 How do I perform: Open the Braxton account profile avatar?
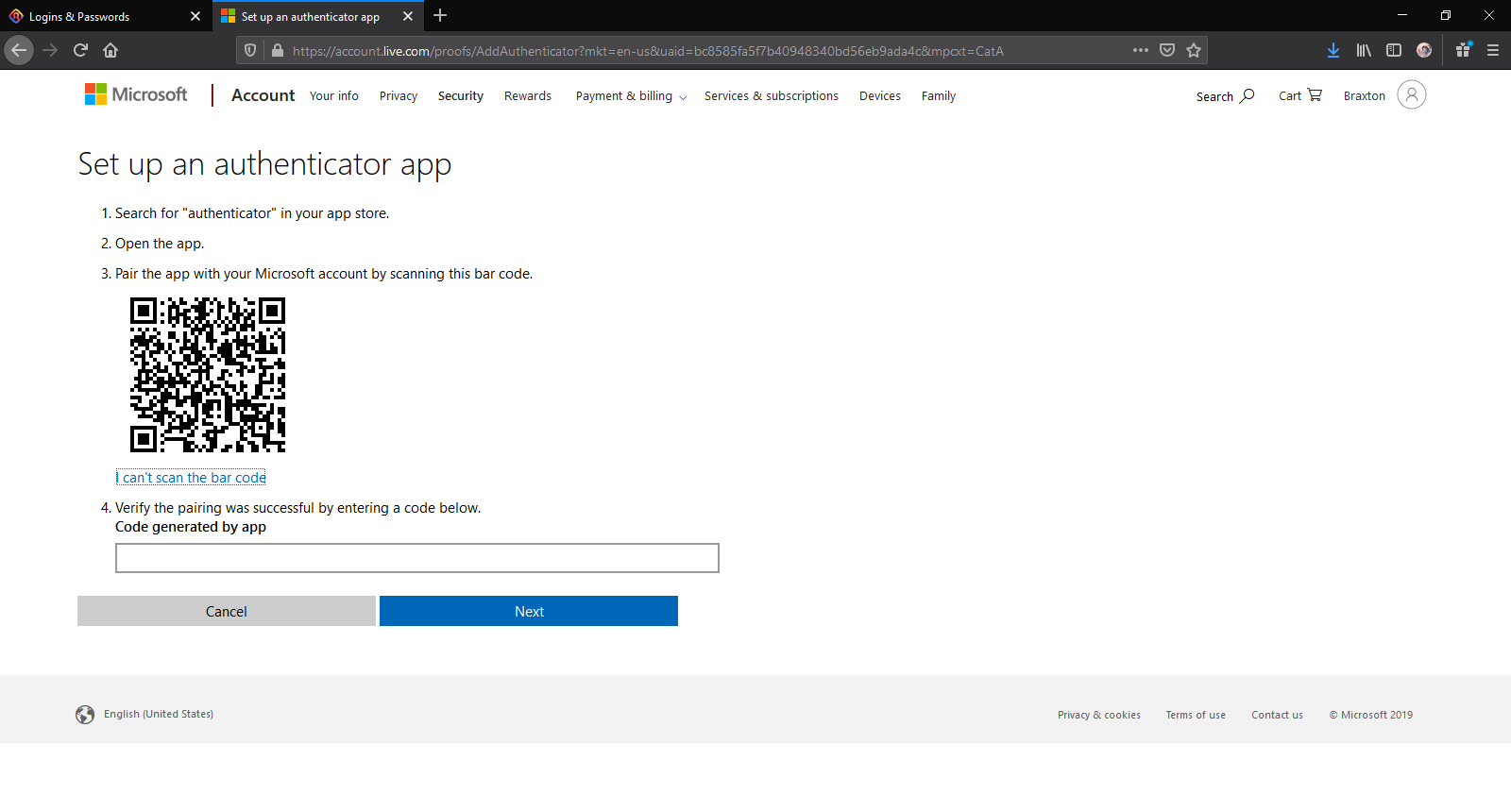[1412, 94]
